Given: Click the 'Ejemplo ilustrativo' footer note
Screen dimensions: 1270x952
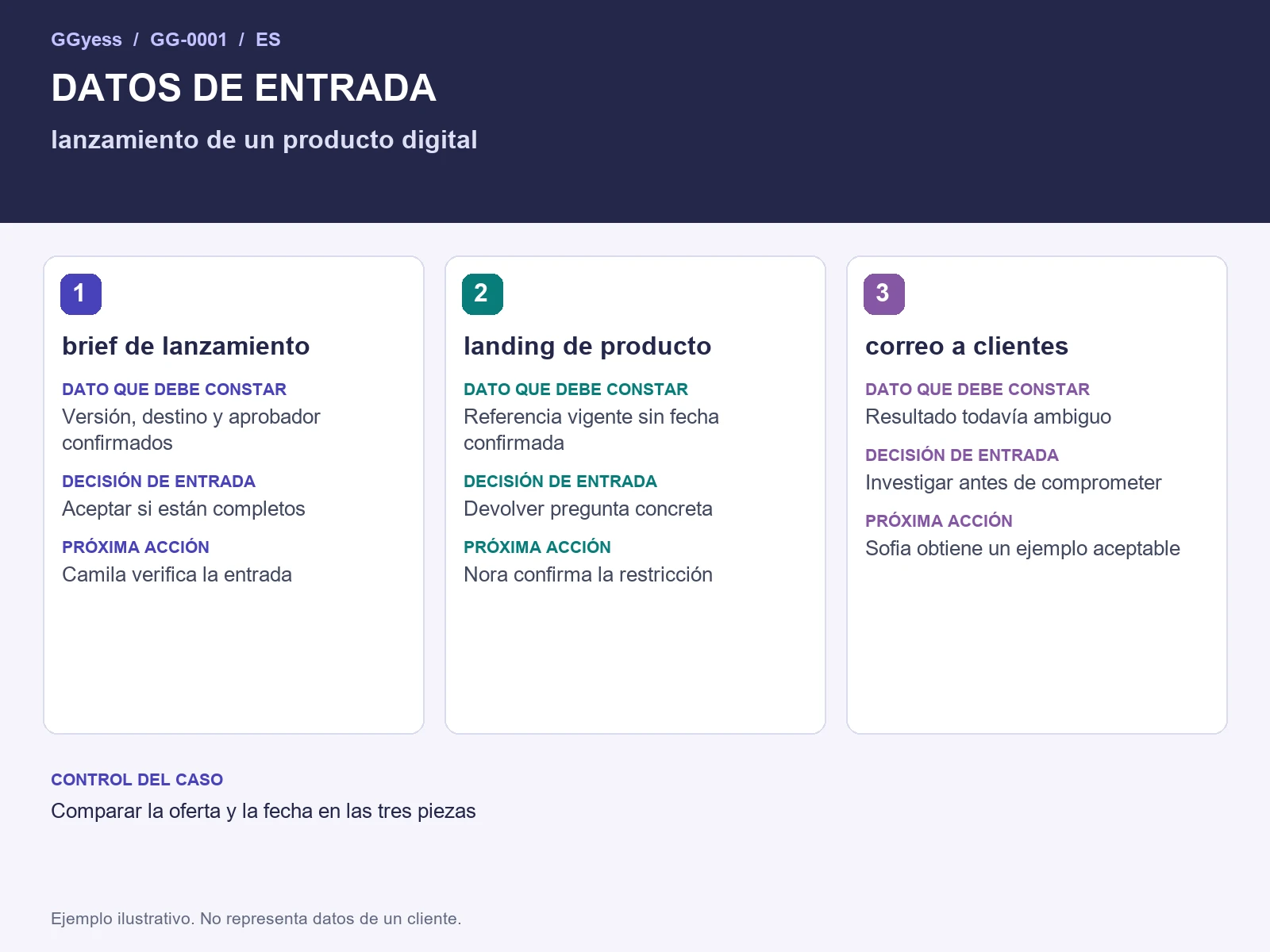Looking at the screenshot, I should point(256,919).
